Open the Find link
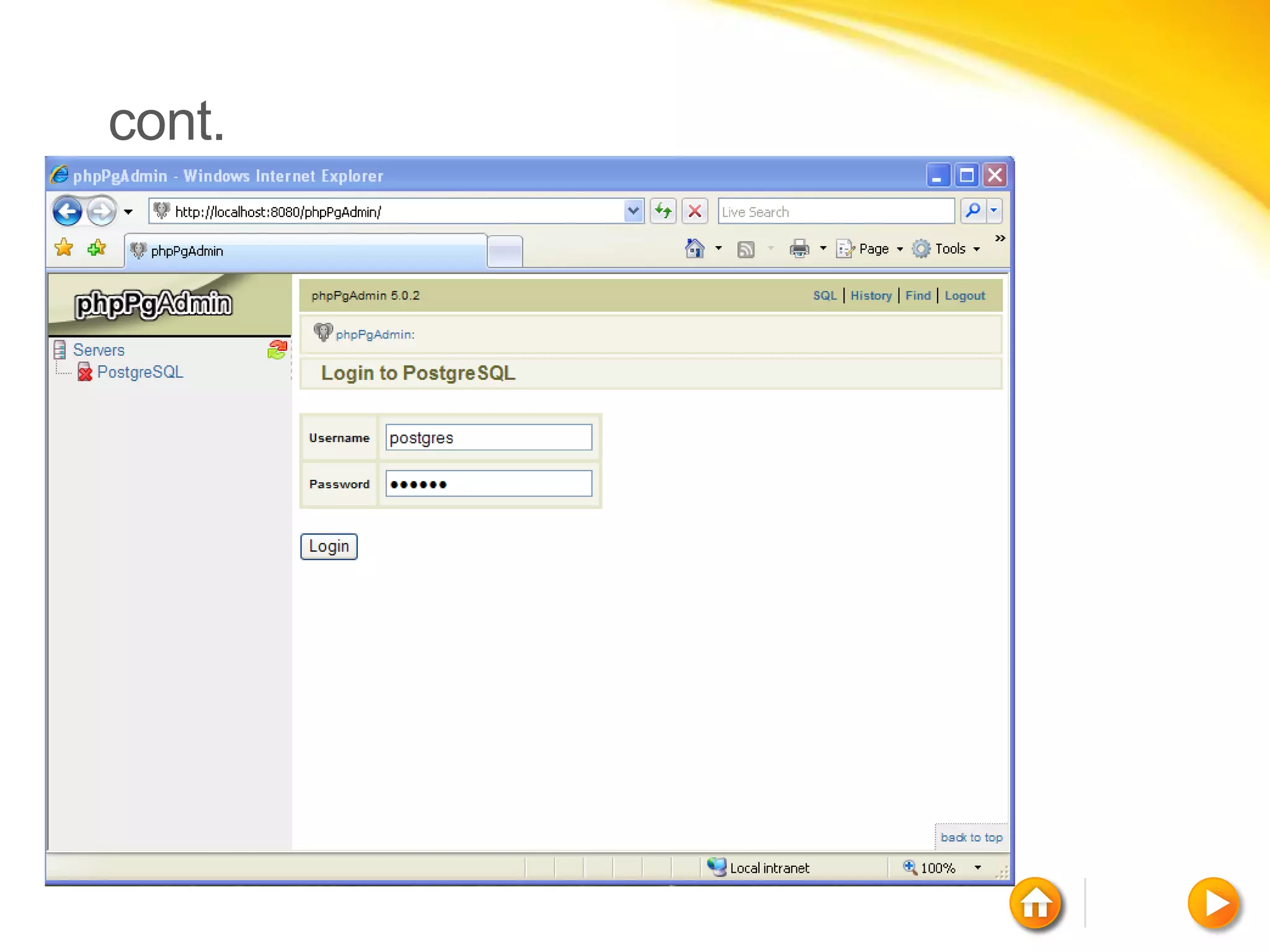The height and width of the screenshot is (952, 1270). point(918,296)
